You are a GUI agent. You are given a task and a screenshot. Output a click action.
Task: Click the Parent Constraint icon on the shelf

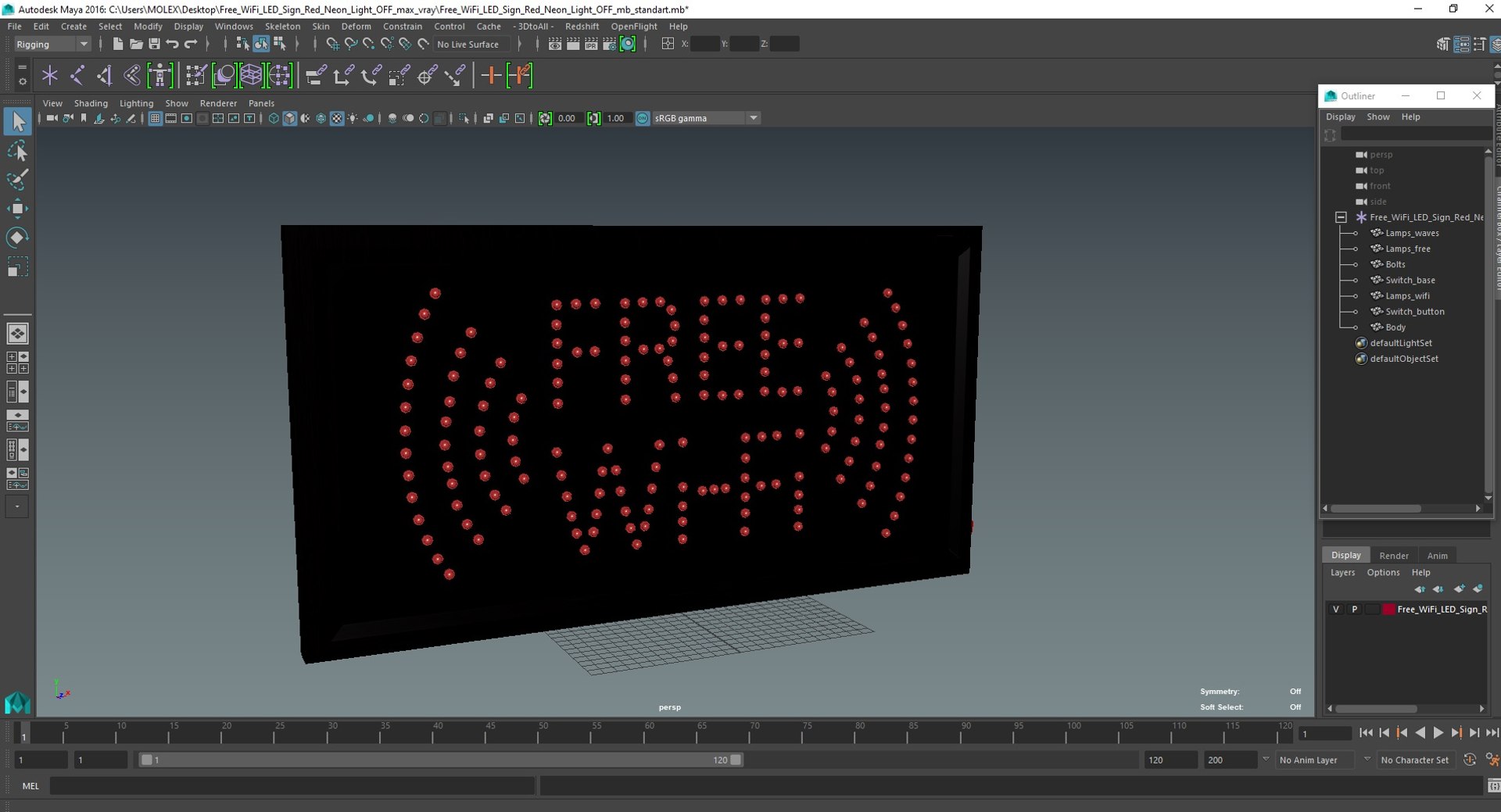coord(316,75)
